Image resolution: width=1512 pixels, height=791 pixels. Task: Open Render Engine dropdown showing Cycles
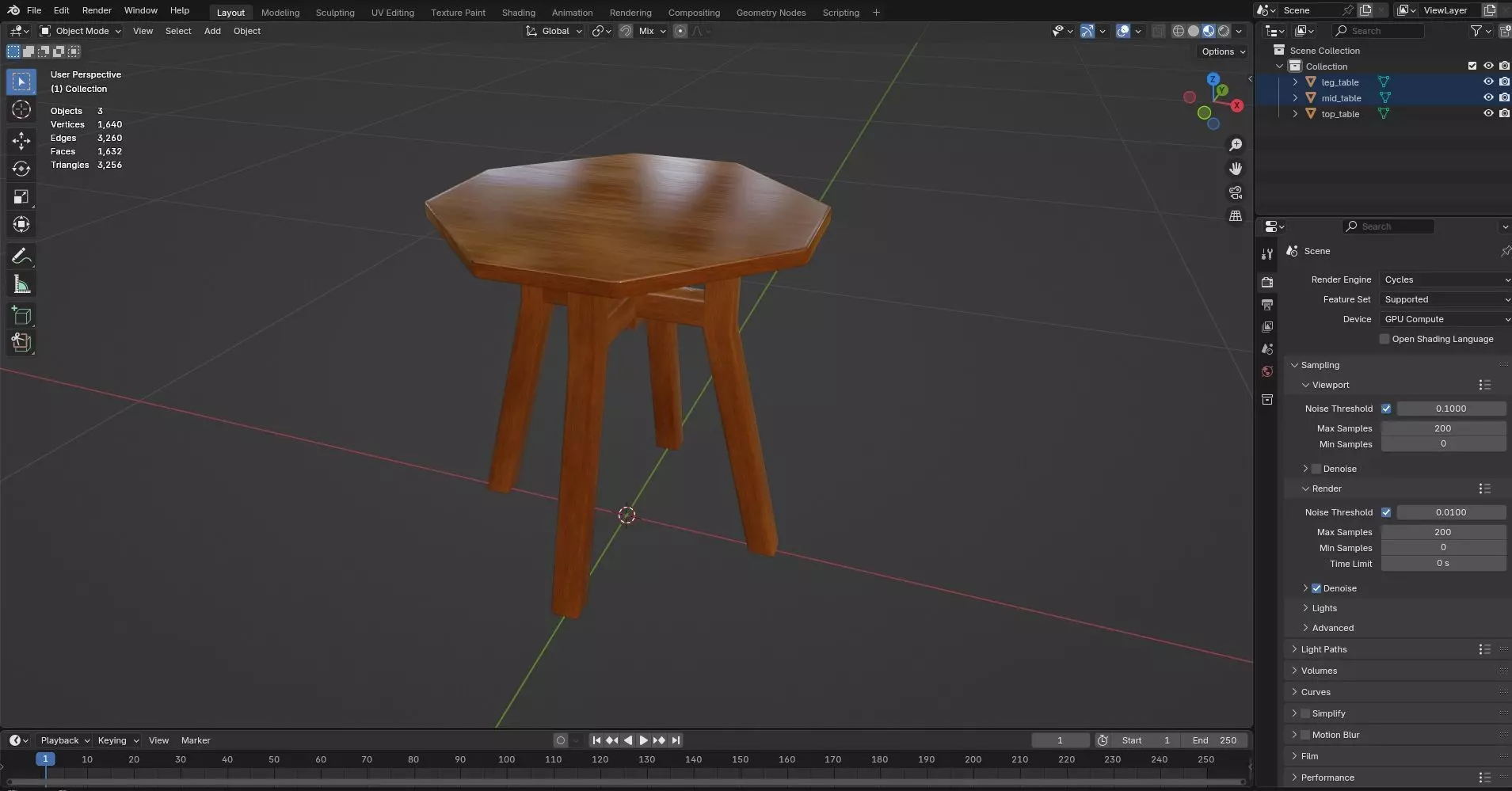[x=1445, y=280]
